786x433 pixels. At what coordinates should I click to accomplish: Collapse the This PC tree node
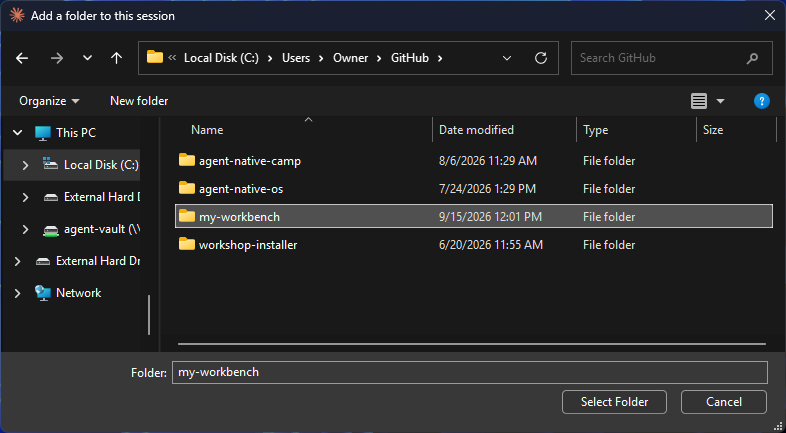[x=18, y=133]
